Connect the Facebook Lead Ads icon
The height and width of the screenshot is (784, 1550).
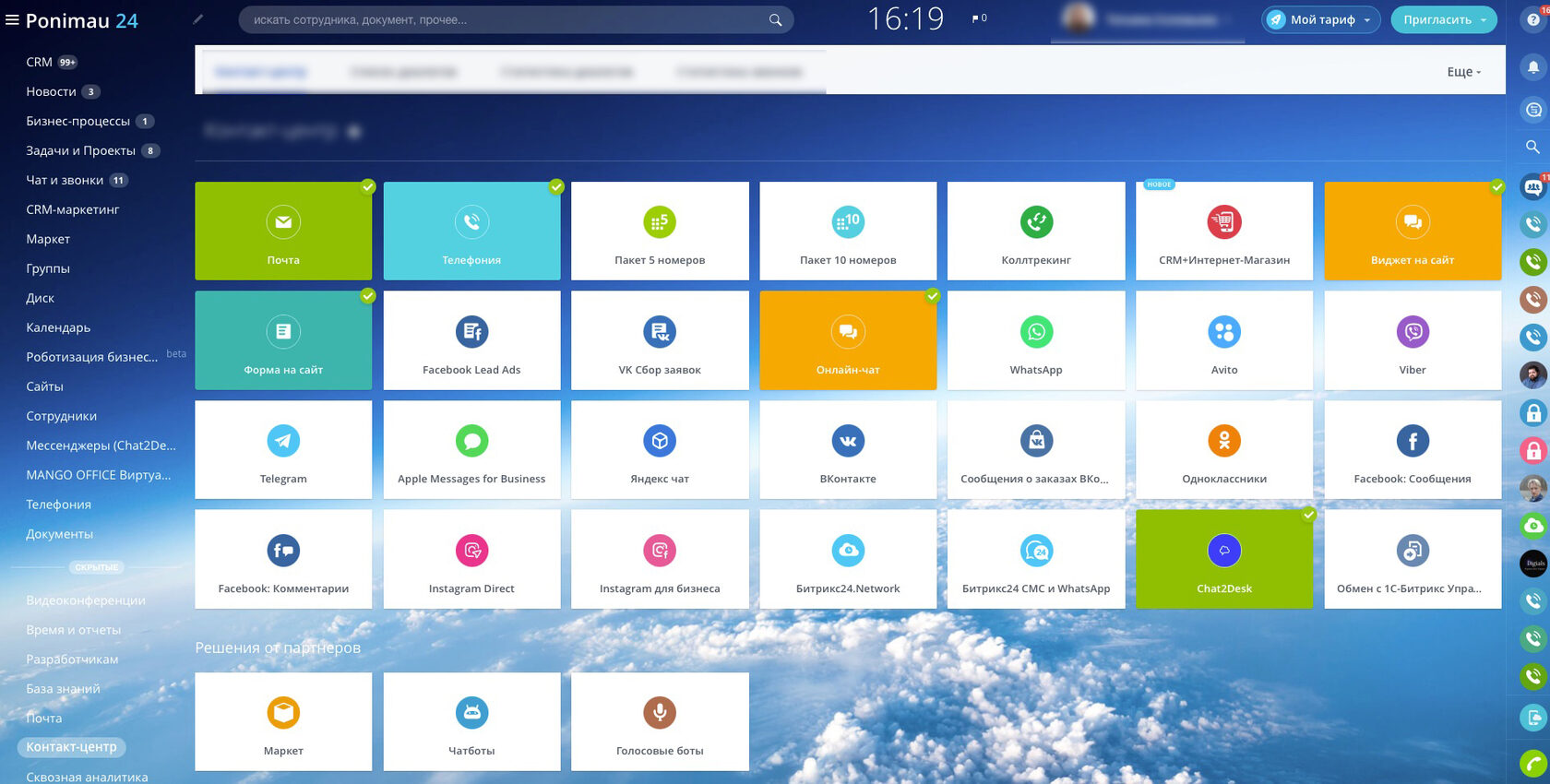pyautogui.click(x=471, y=331)
